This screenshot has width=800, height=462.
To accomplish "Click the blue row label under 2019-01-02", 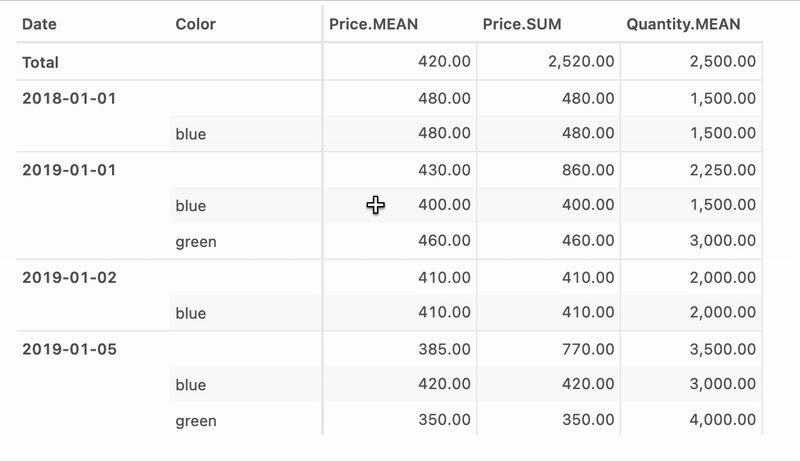I will (x=190, y=314).
